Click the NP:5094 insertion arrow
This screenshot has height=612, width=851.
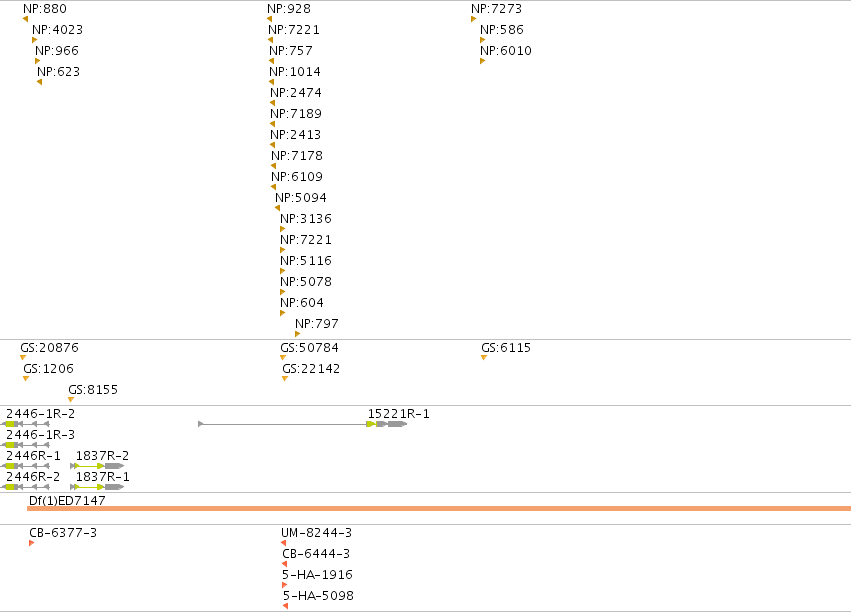click(x=277, y=208)
